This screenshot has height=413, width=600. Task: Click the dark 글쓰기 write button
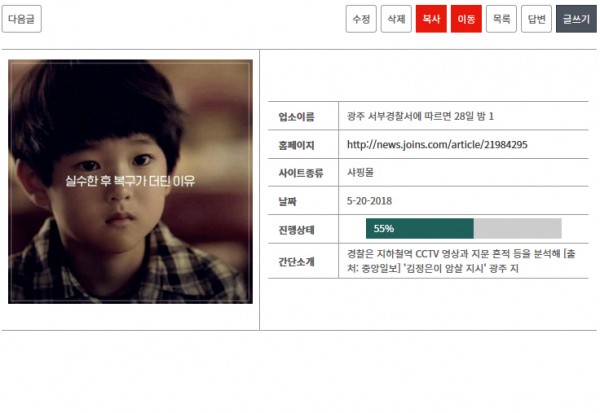576,19
